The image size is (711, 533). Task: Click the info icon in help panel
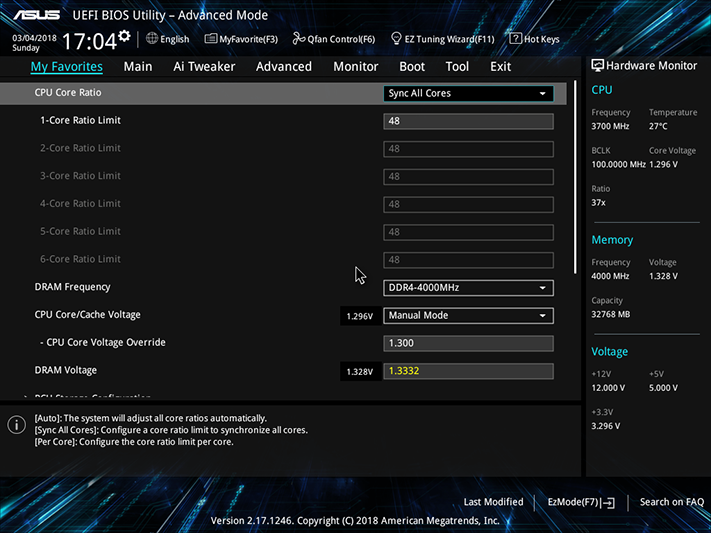click(17, 425)
